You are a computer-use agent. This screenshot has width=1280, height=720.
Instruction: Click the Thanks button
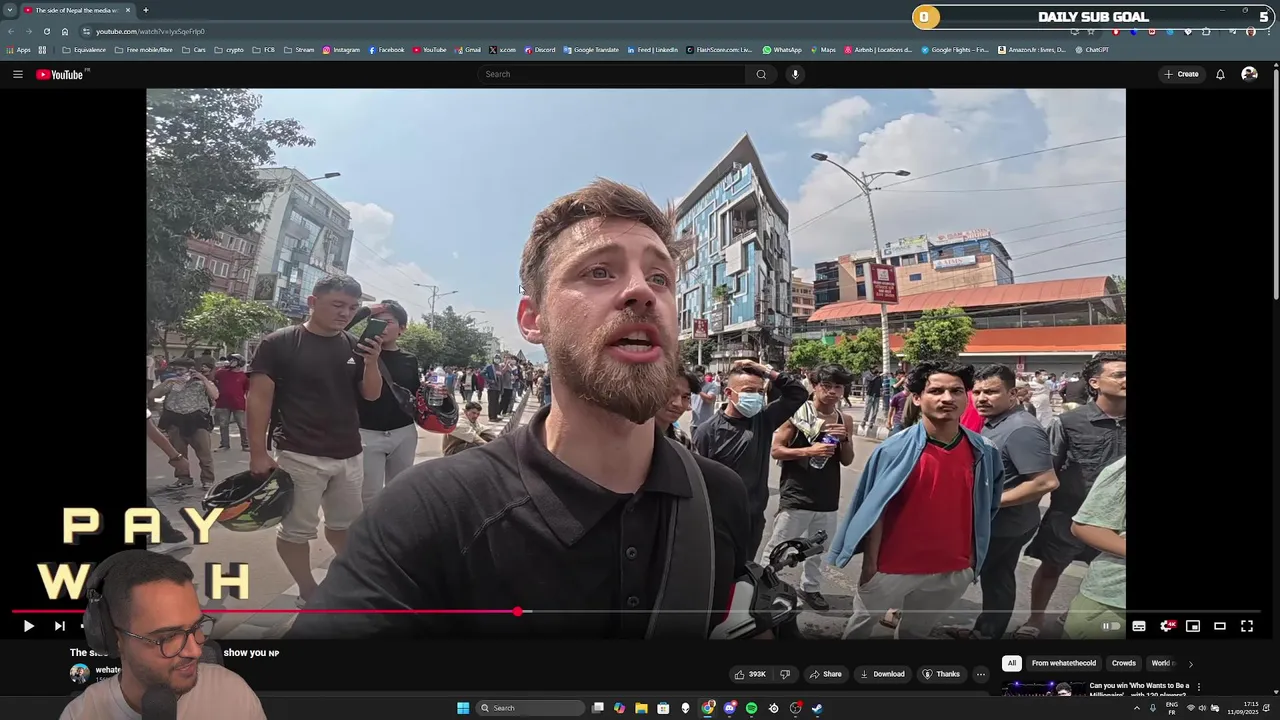click(941, 674)
